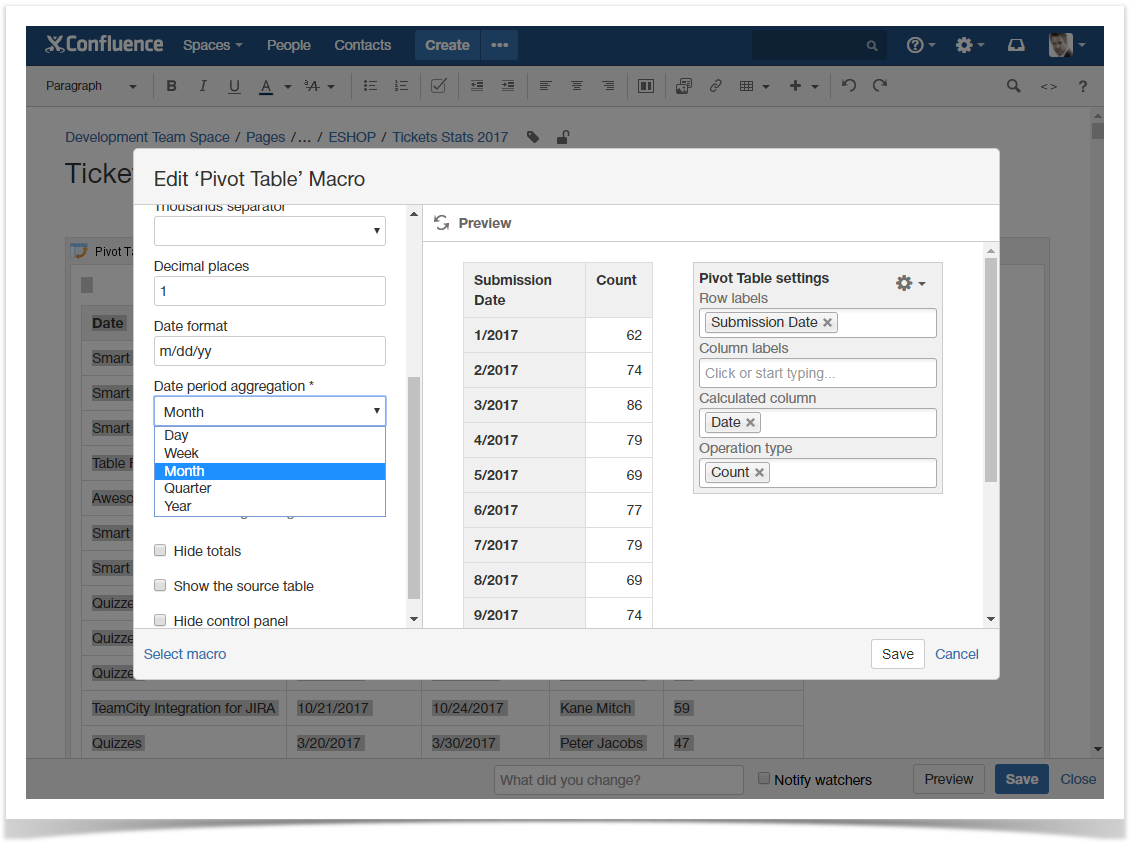Click People in the top navigation

(x=288, y=45)
